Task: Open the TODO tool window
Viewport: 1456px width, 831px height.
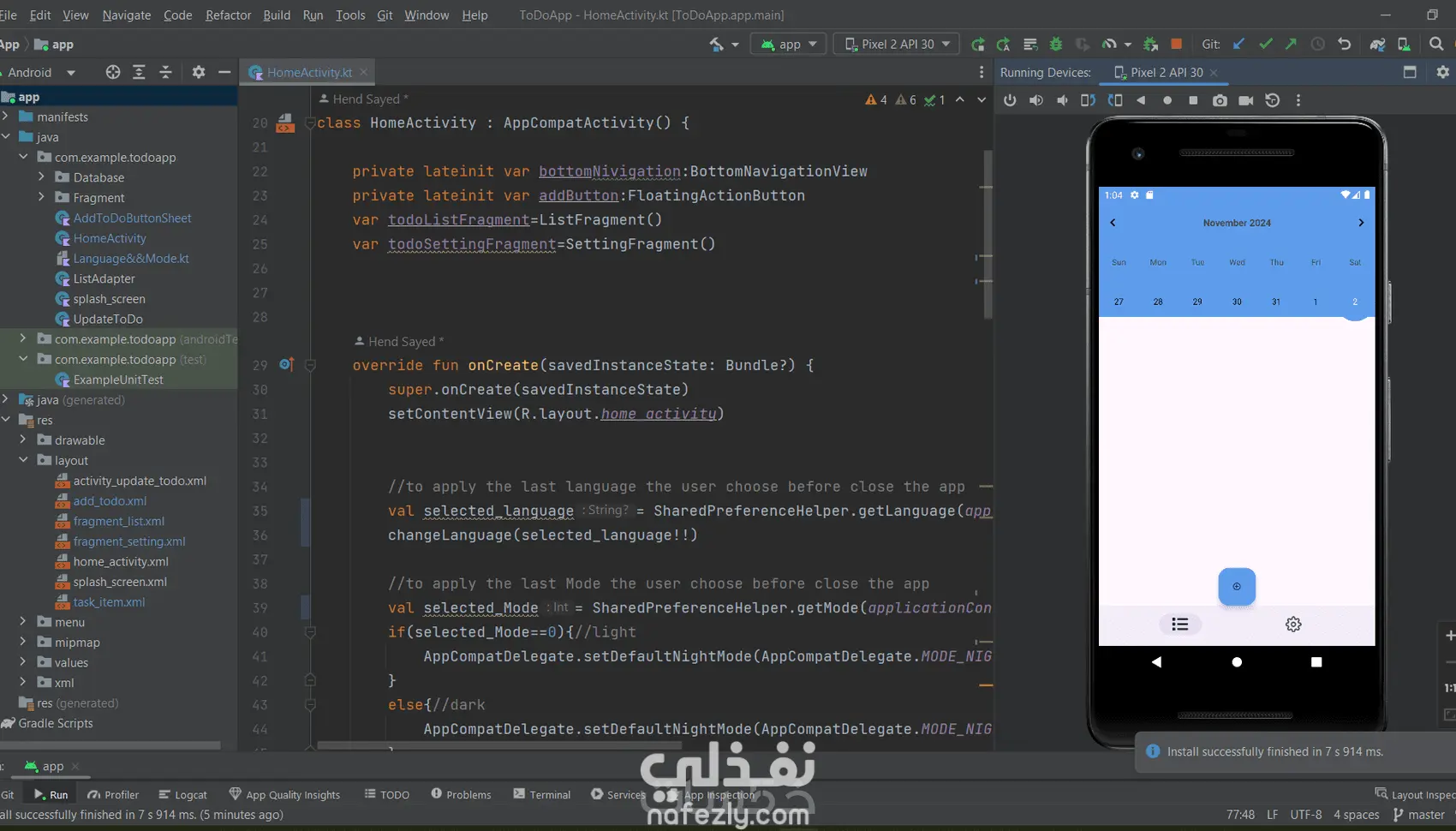Action: (x=387, y=794)
